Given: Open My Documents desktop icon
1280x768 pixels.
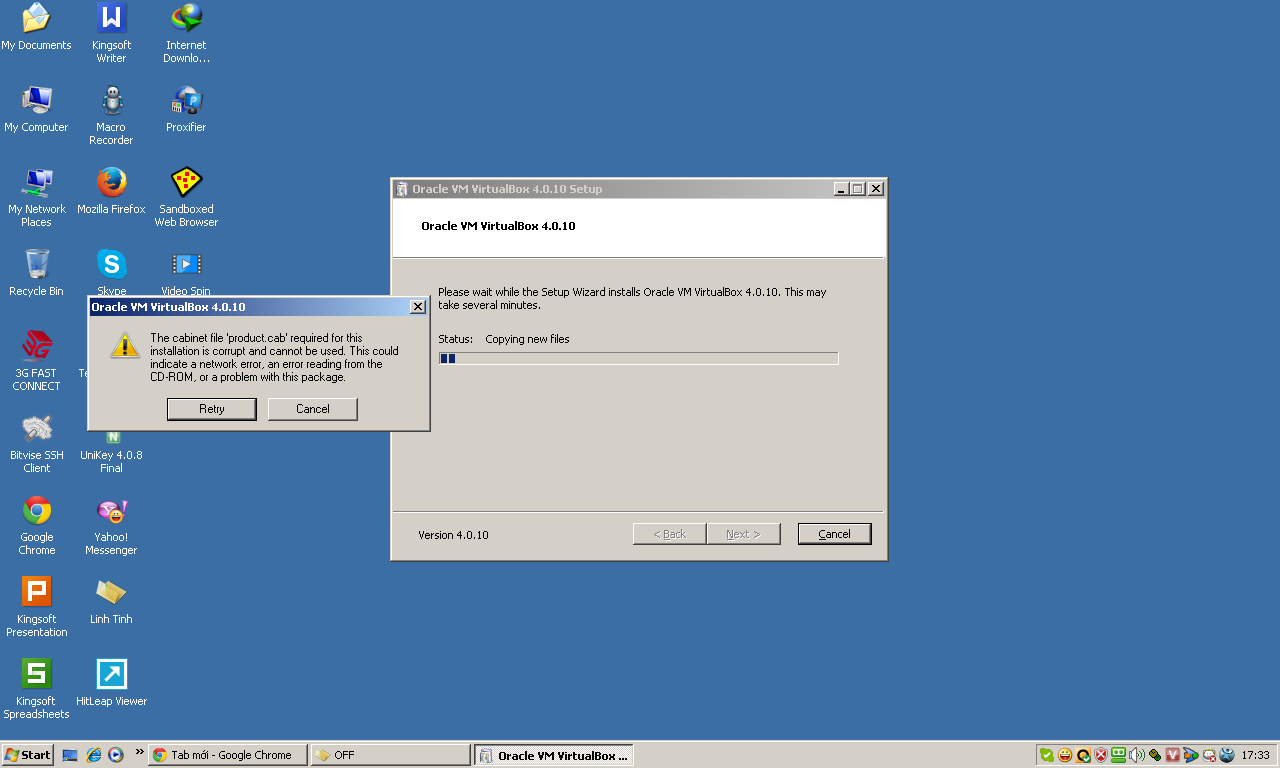Looking at the screenshot, I should click(x=36, y=27).
